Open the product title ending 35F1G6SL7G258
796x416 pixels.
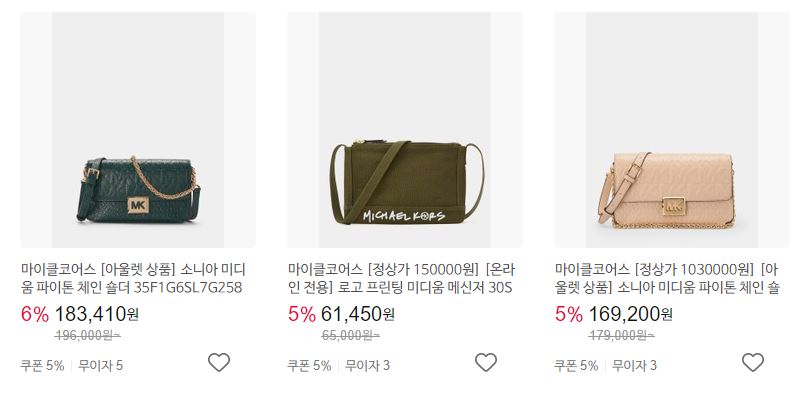point(134,278)
